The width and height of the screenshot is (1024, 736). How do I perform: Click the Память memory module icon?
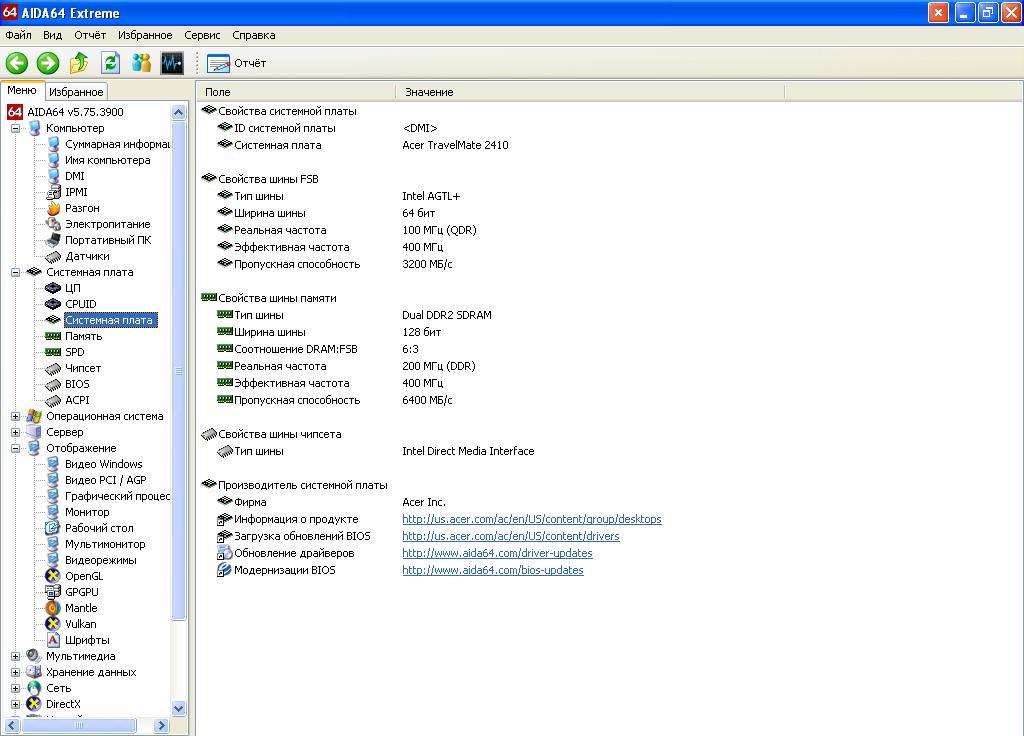[53, 336]
